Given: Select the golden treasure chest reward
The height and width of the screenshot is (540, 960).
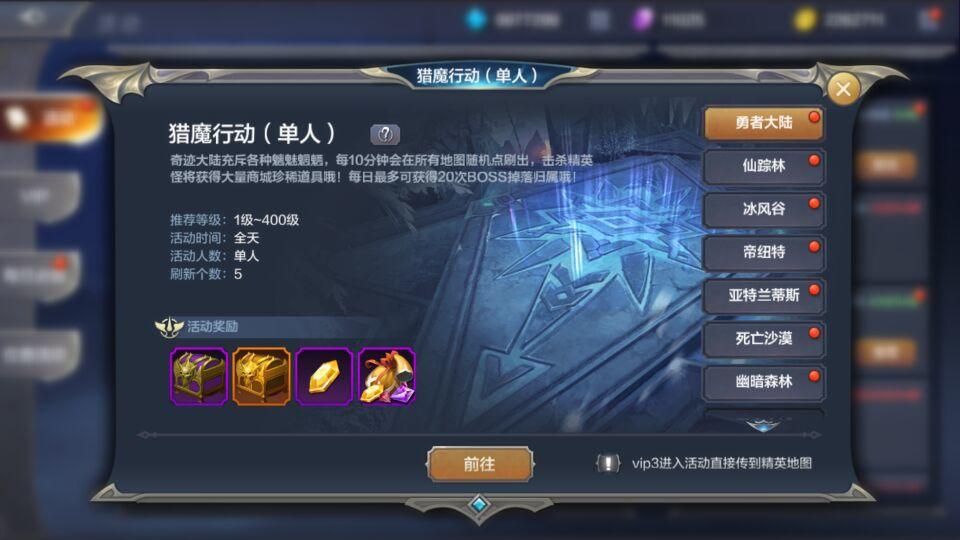Looking at the screenshot, I should point(261,377).
